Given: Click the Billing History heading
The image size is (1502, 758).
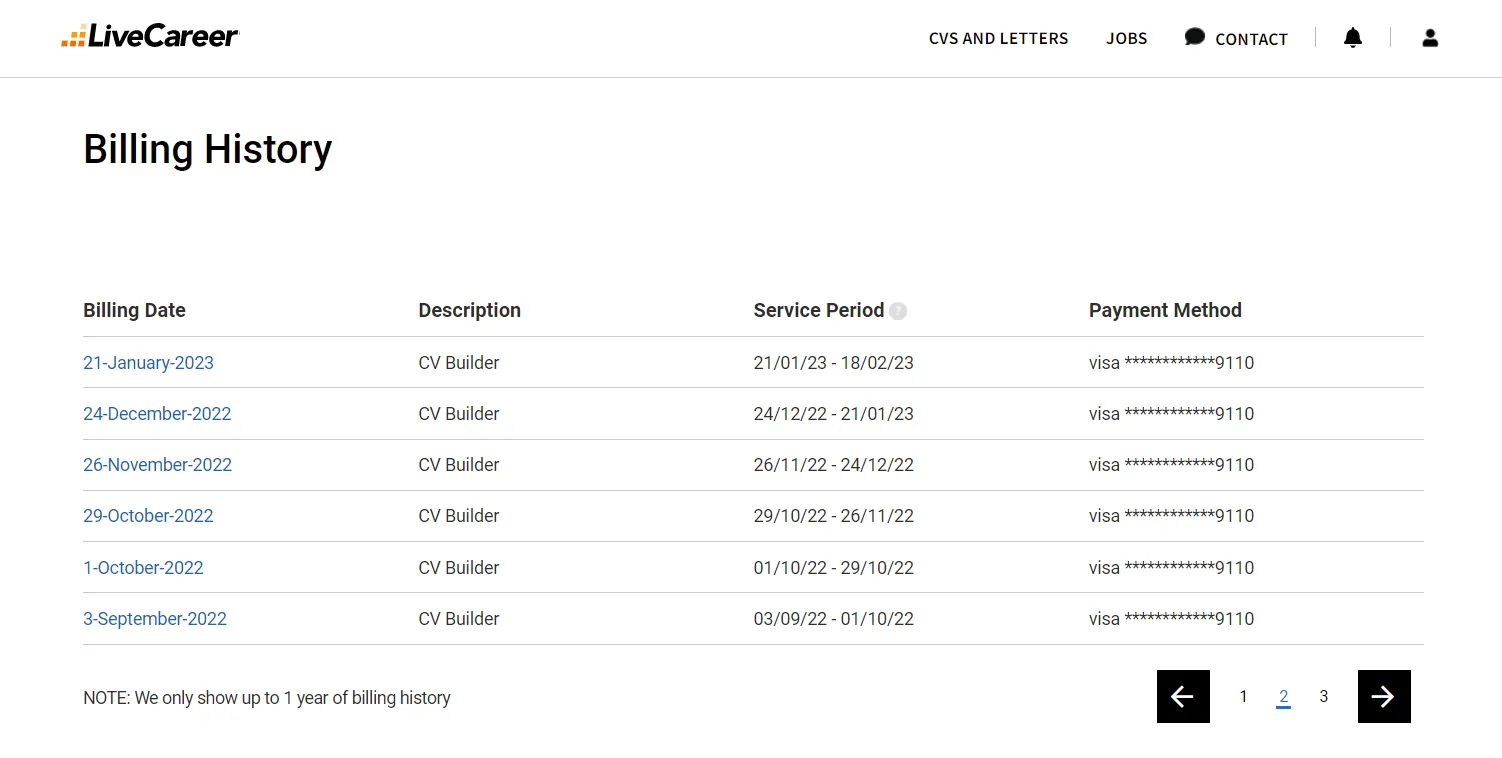Looking at the screenshot, I should coord(207,149).
